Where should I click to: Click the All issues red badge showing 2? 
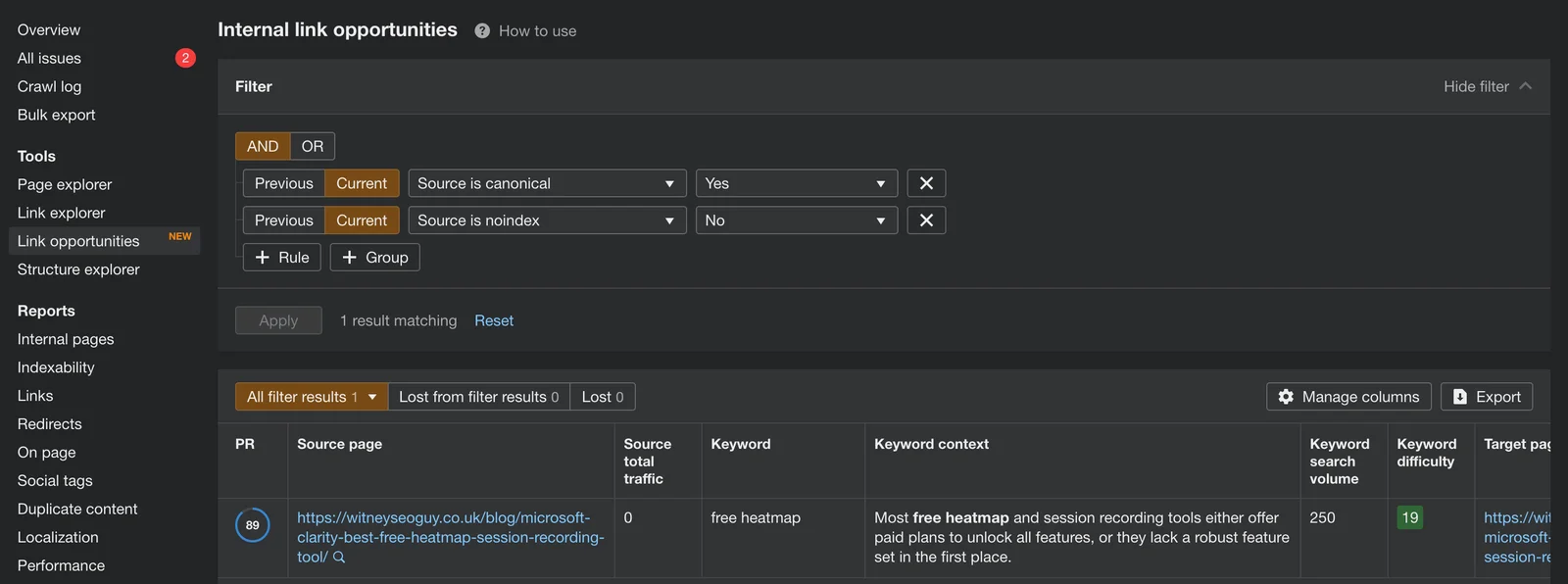point(185,58)
